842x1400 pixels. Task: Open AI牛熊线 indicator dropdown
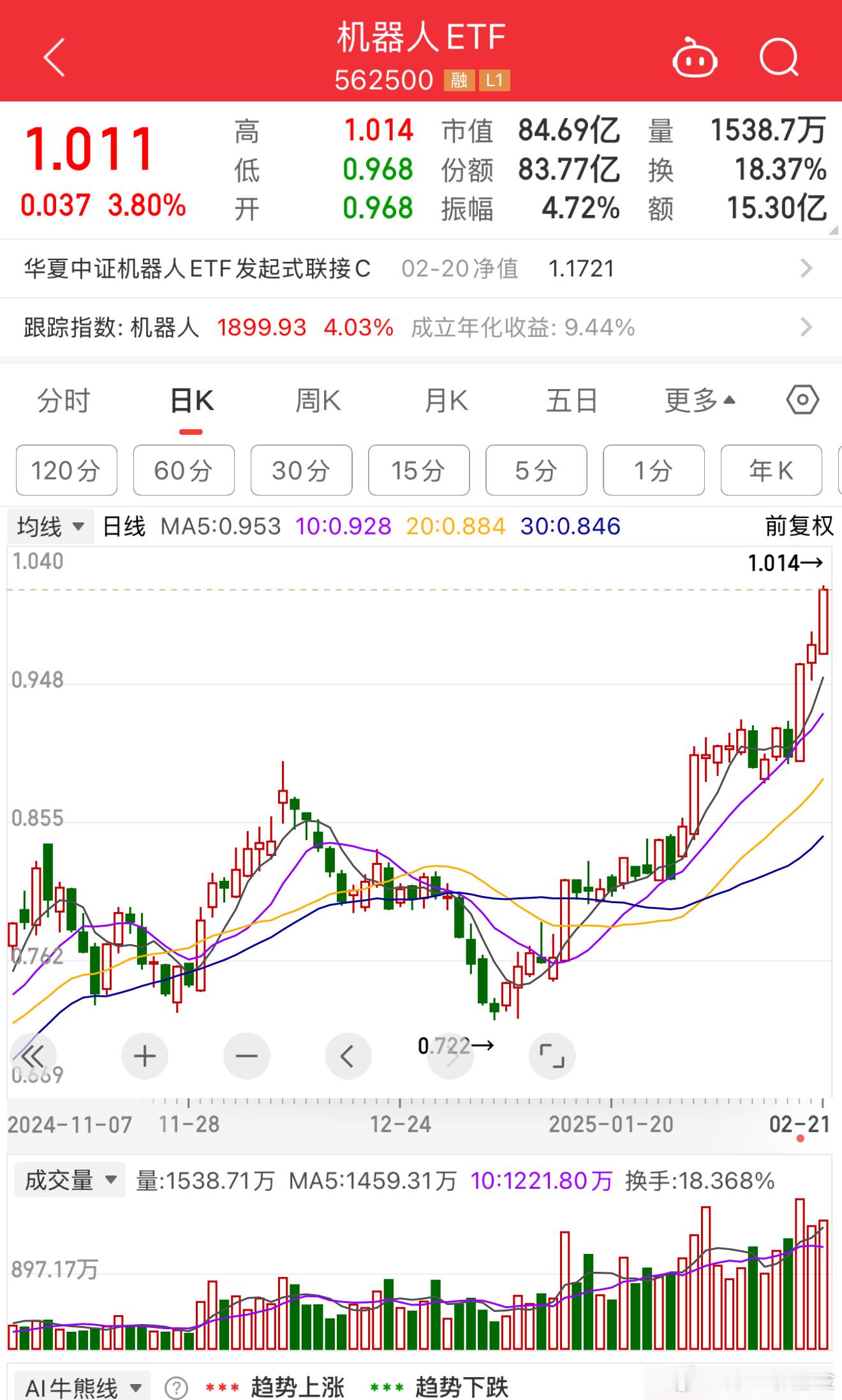[x=83, y=1387]
